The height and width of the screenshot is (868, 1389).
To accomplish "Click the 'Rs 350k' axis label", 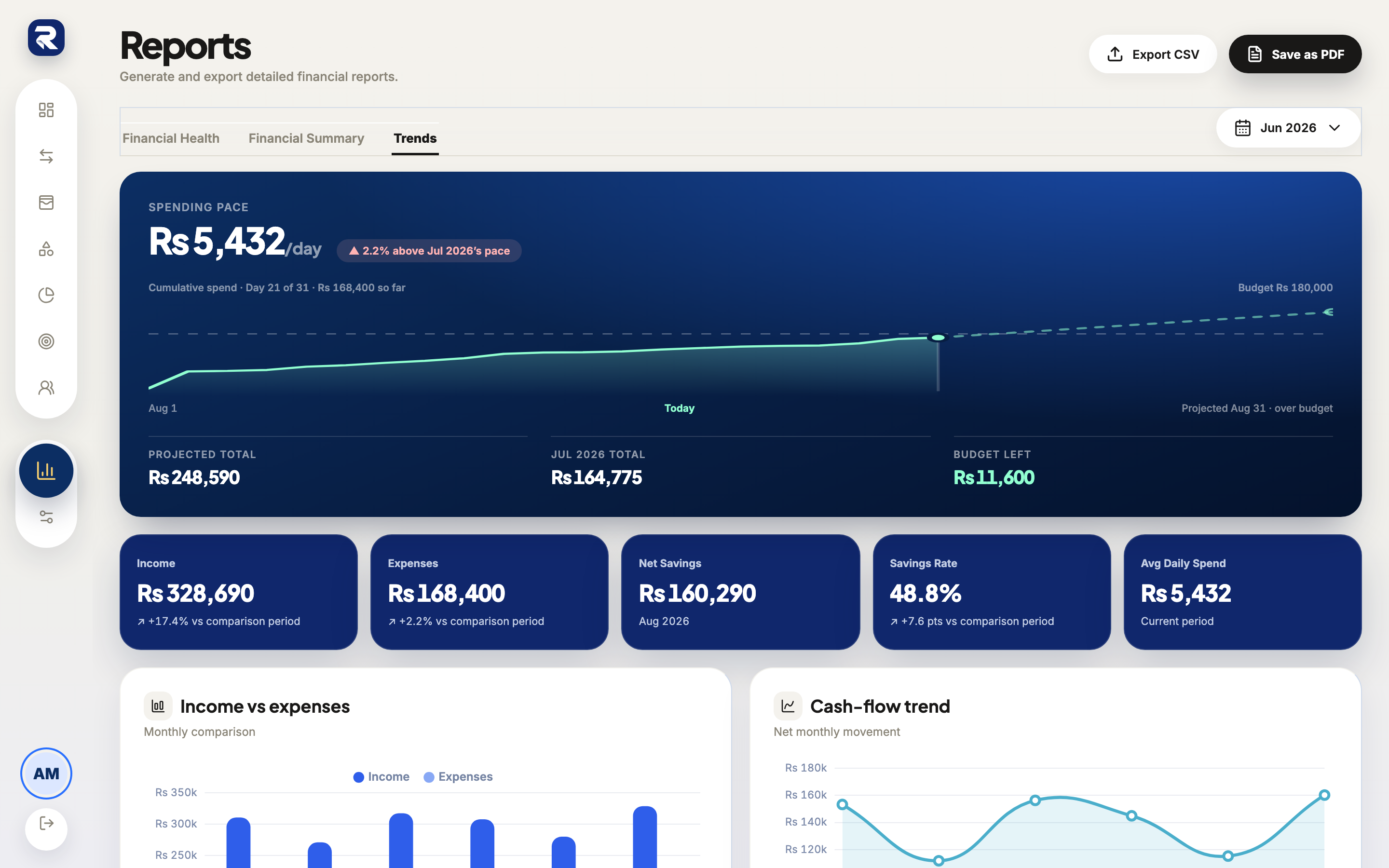I will 176,792.
